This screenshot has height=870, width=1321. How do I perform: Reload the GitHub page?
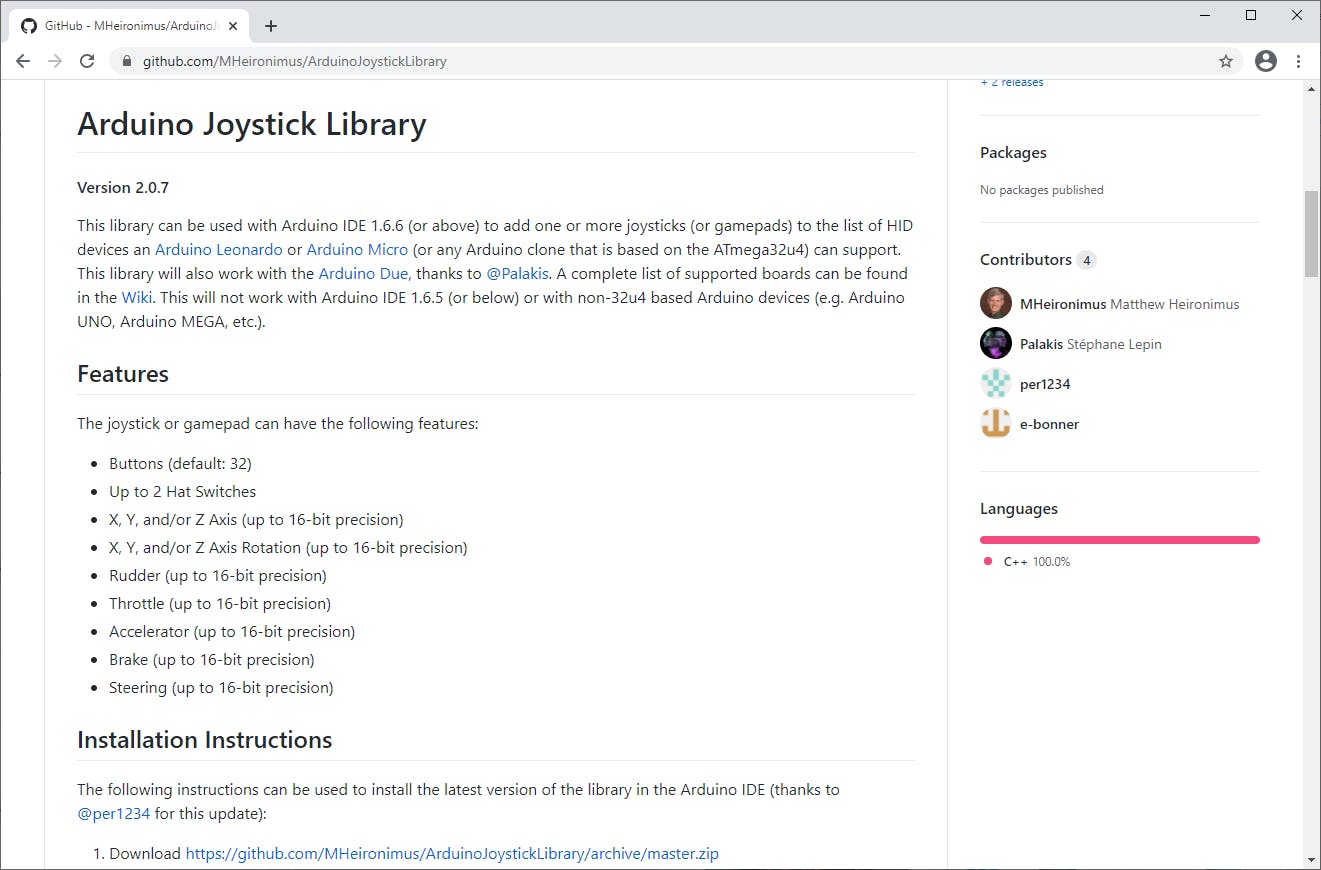coord(87,61)
